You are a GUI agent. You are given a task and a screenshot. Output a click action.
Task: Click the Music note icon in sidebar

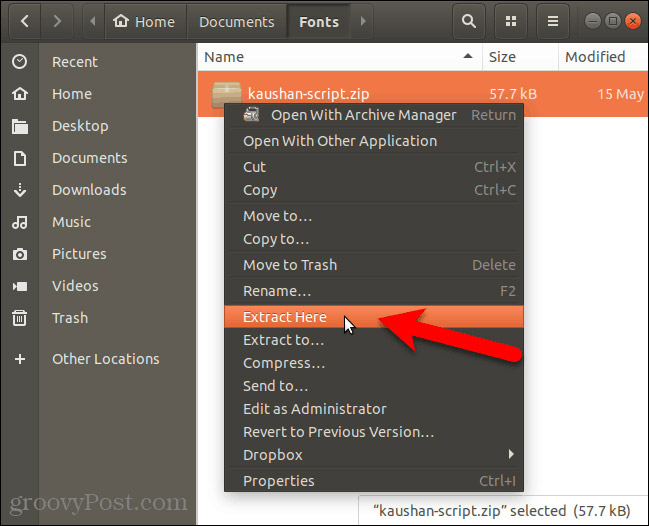19,222
